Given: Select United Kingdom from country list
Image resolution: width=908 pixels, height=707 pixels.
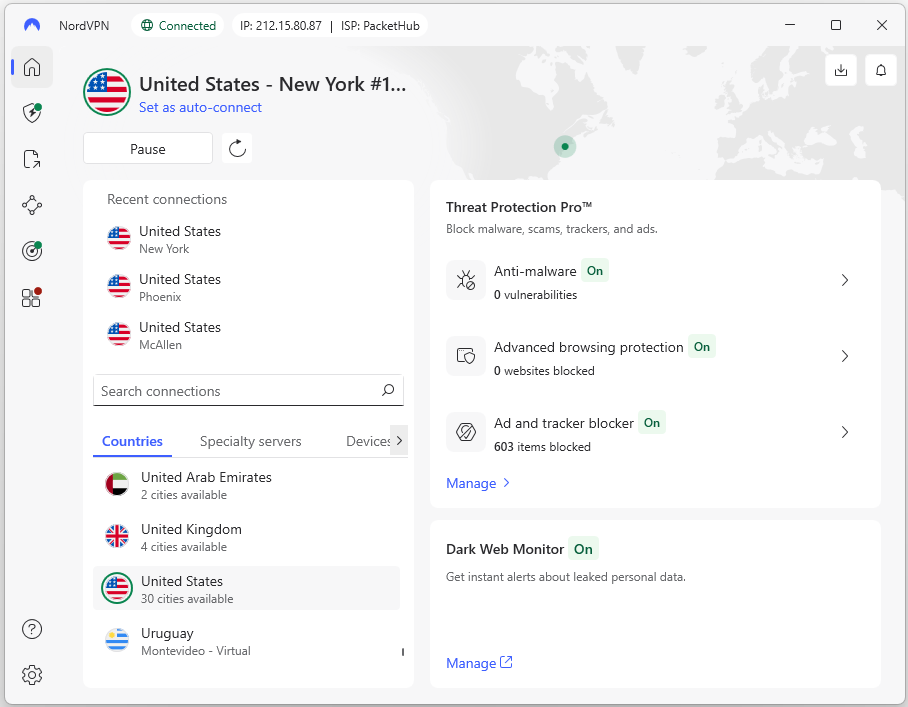Looking at the screenshot, I should 247,537.
